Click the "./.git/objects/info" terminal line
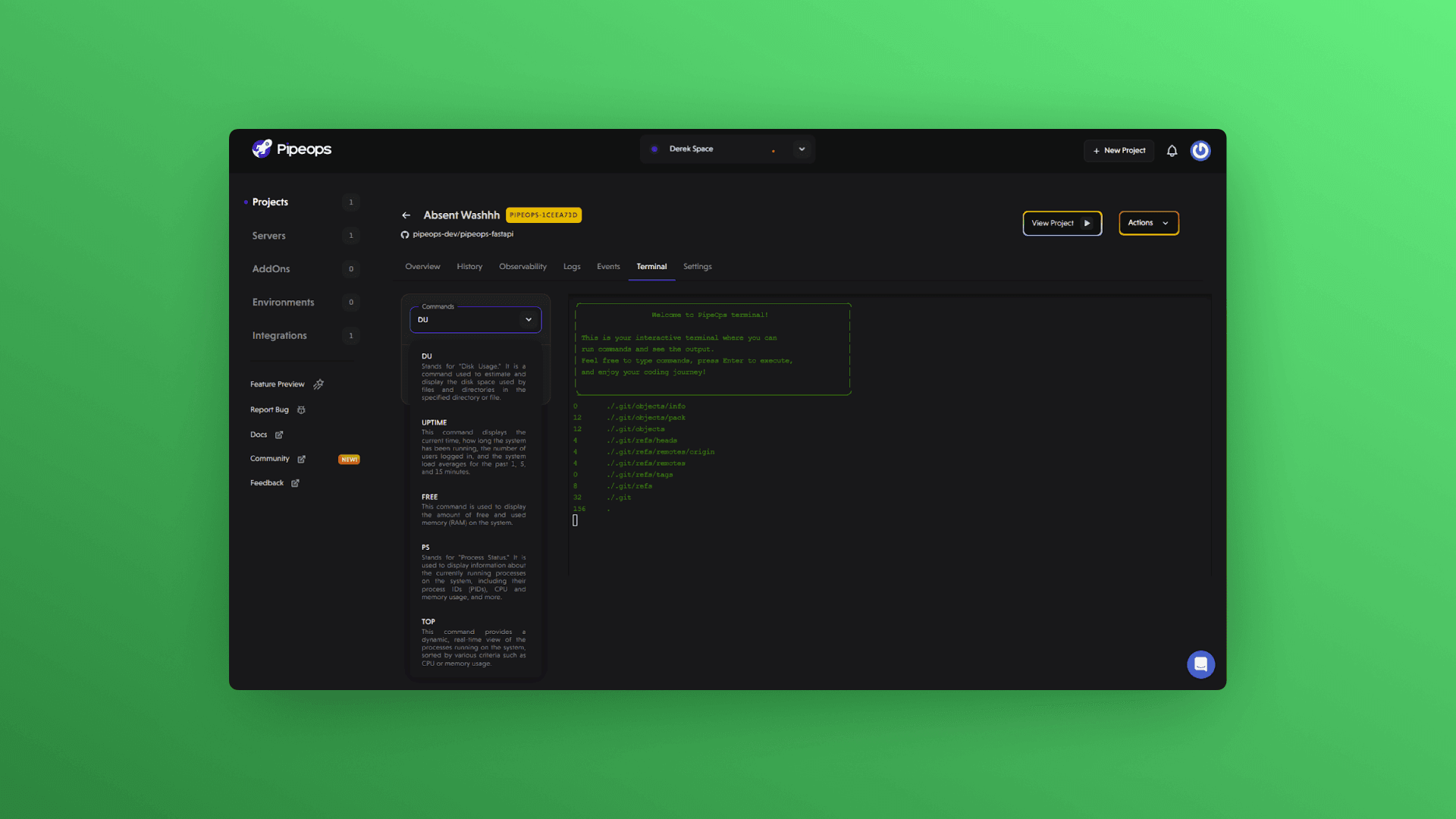 pyautogui.click(x=645, y=406)
